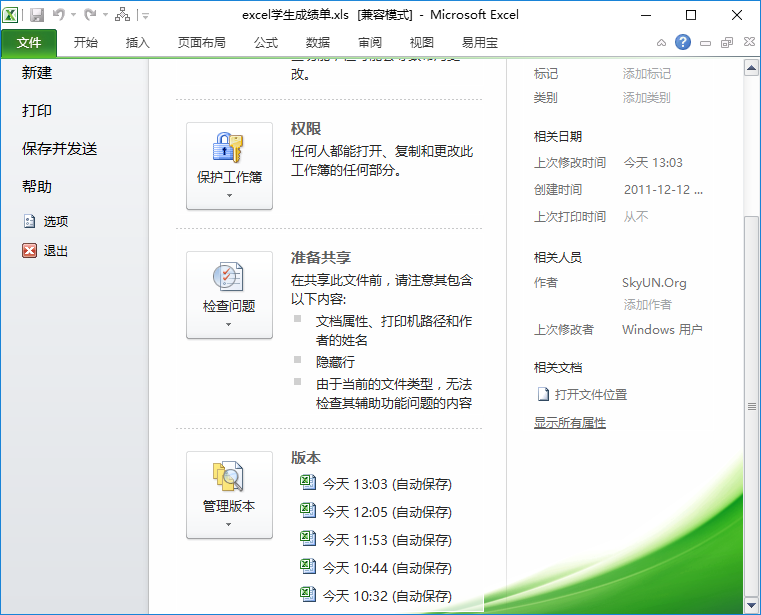Click the red 退出 X icon
The width and height of the screenshot is (761, 615).
(x=30, y=251)
